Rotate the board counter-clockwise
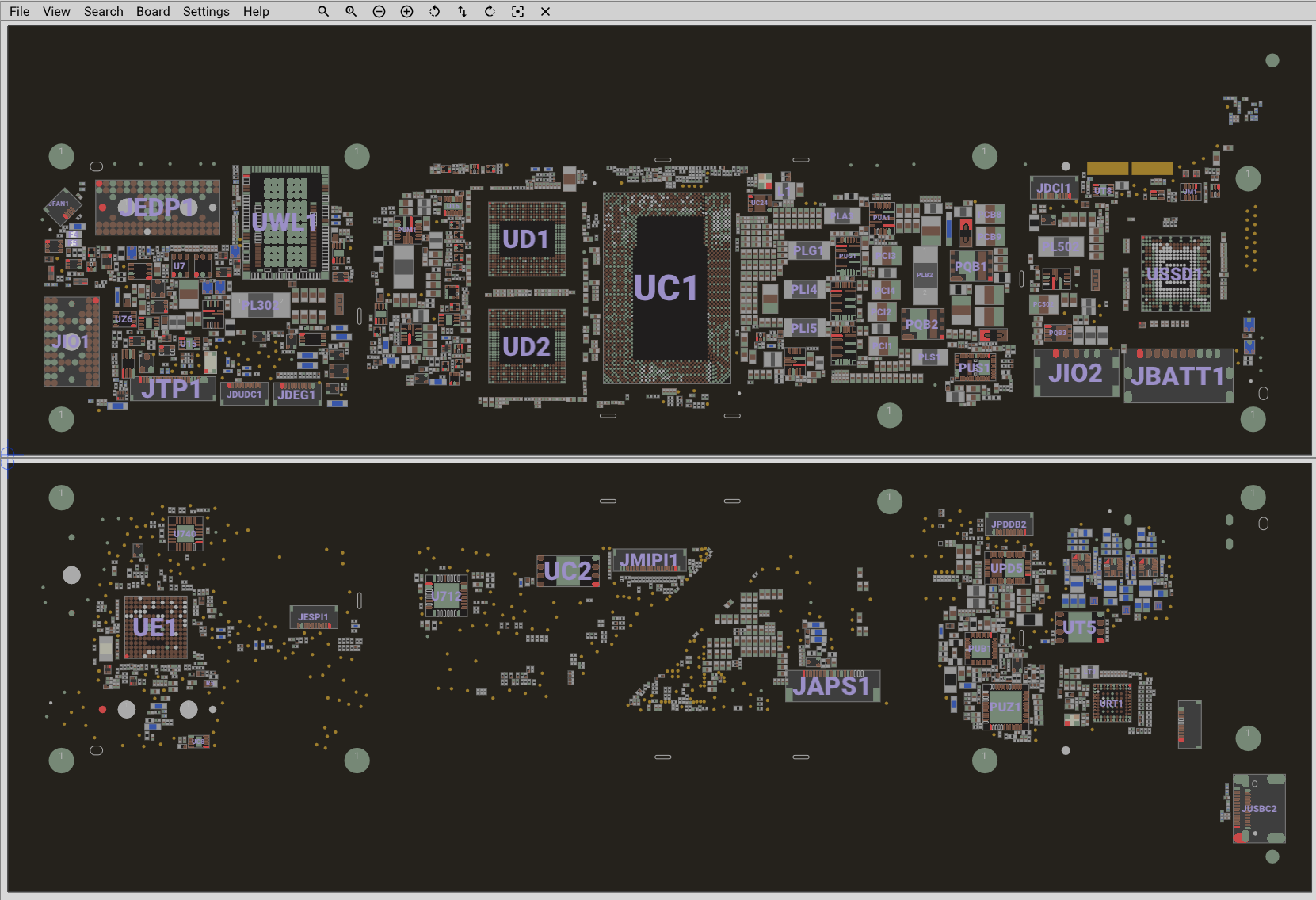 click(x=434, y=11)
